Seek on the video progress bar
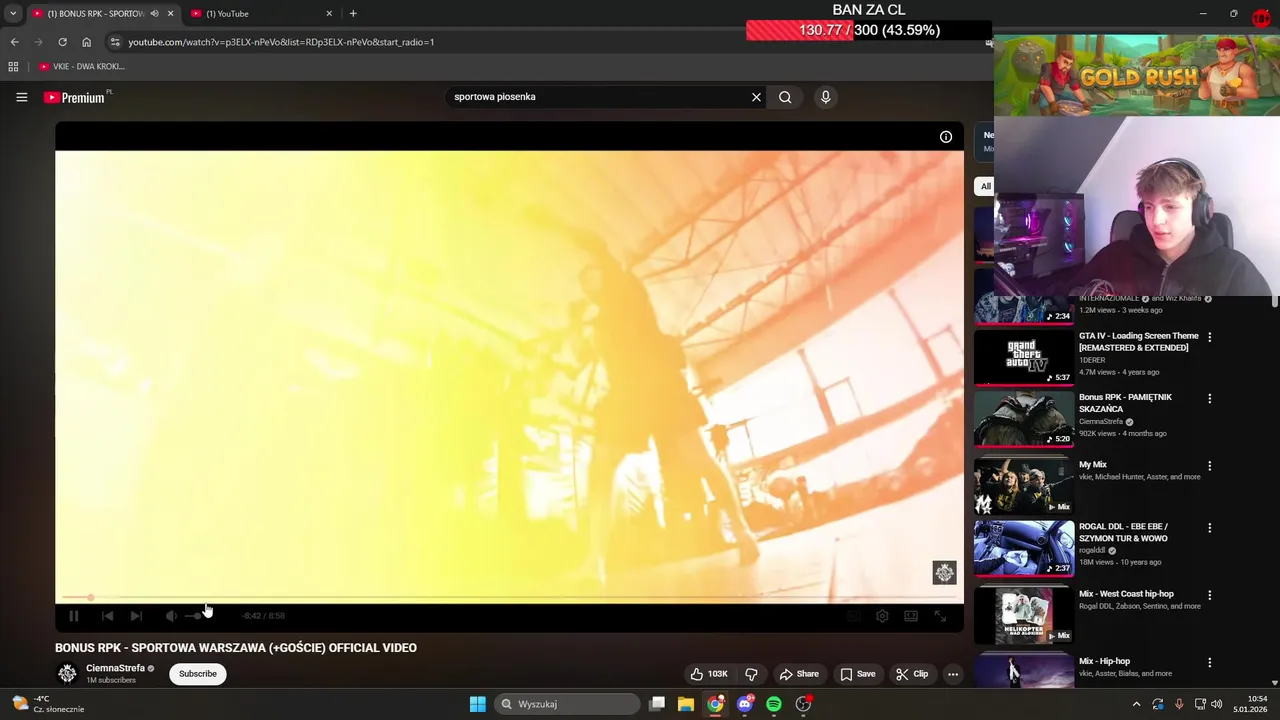 click(x=509, y=598)
